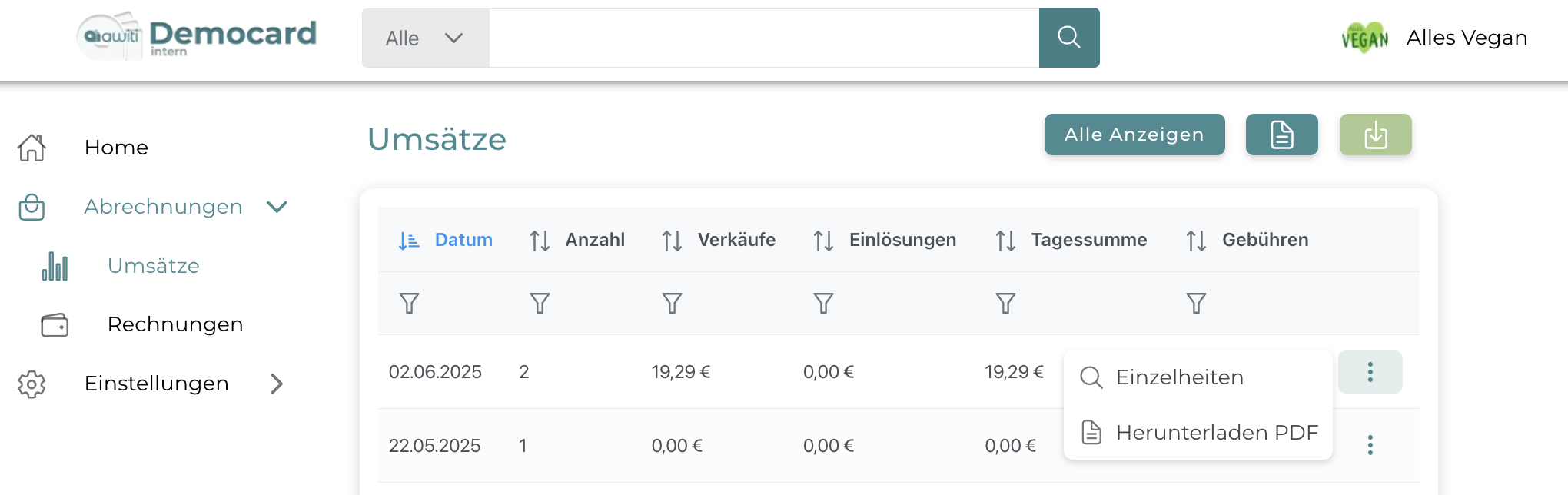Click the document export icon button
The height and width of the screenshot is (495, 1568).
[x=1281, y=135]
